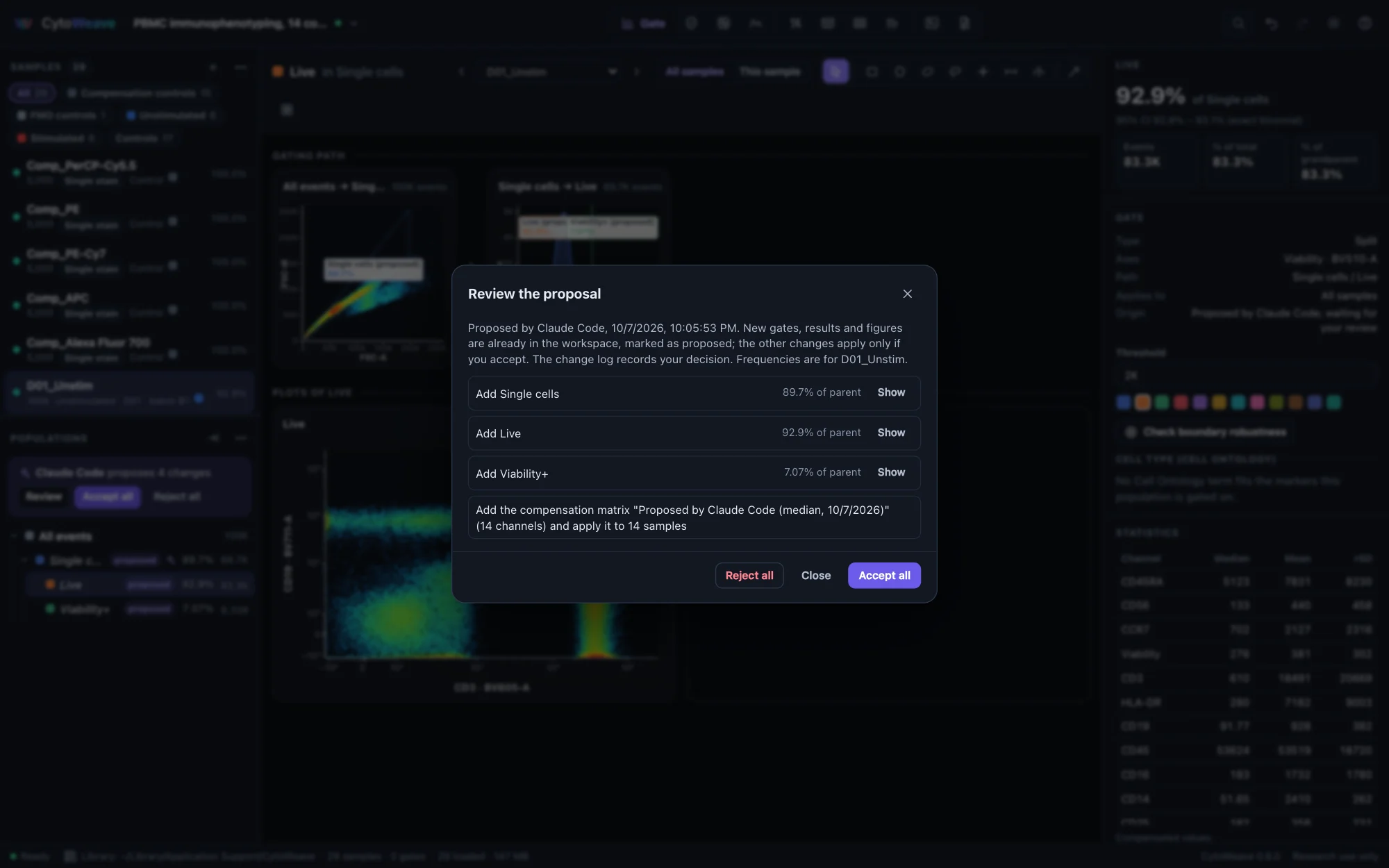This screenshot has height=868, width=1389.
Task: Filter samples by Unstimulated chip
Action: [172, 115]
